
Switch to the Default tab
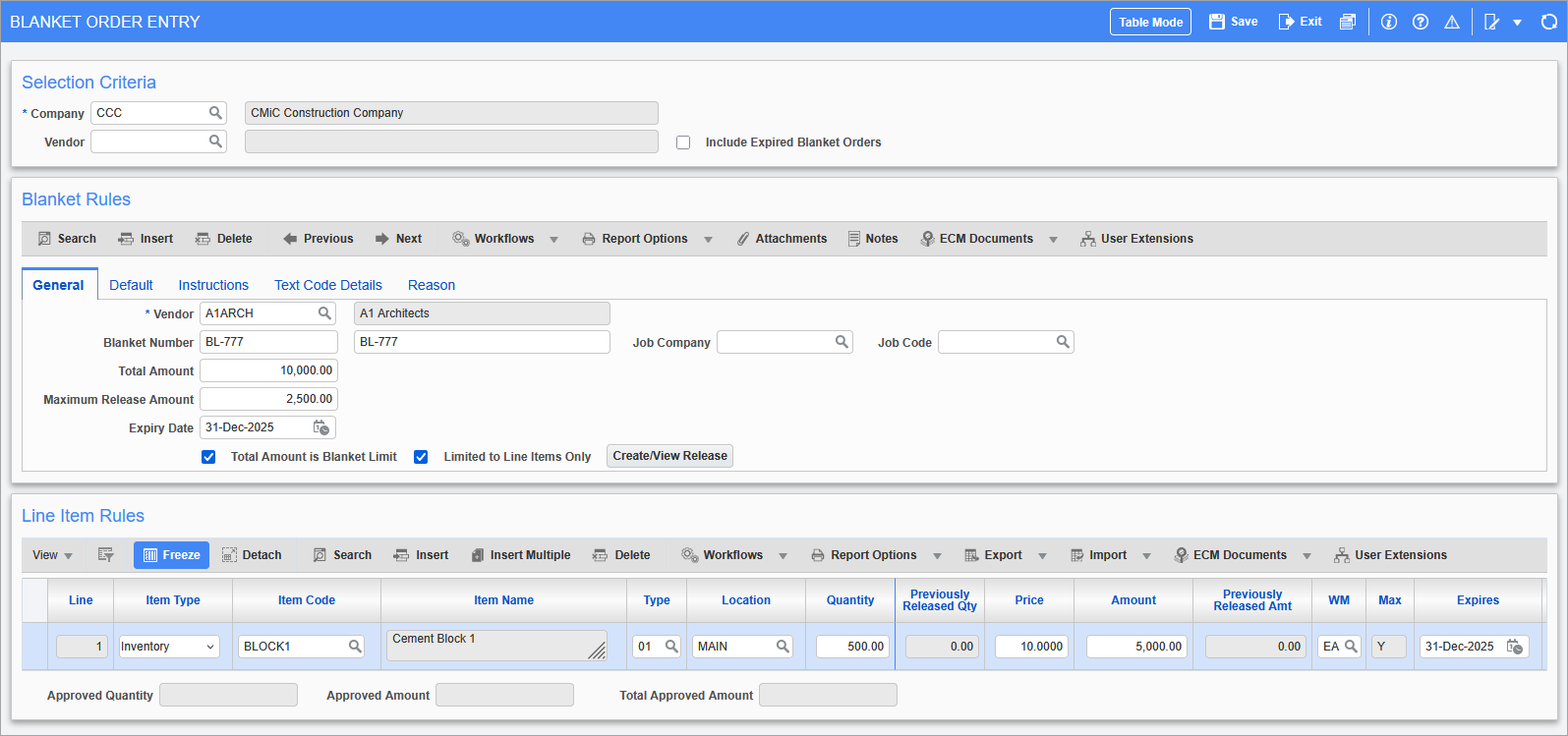131,285
